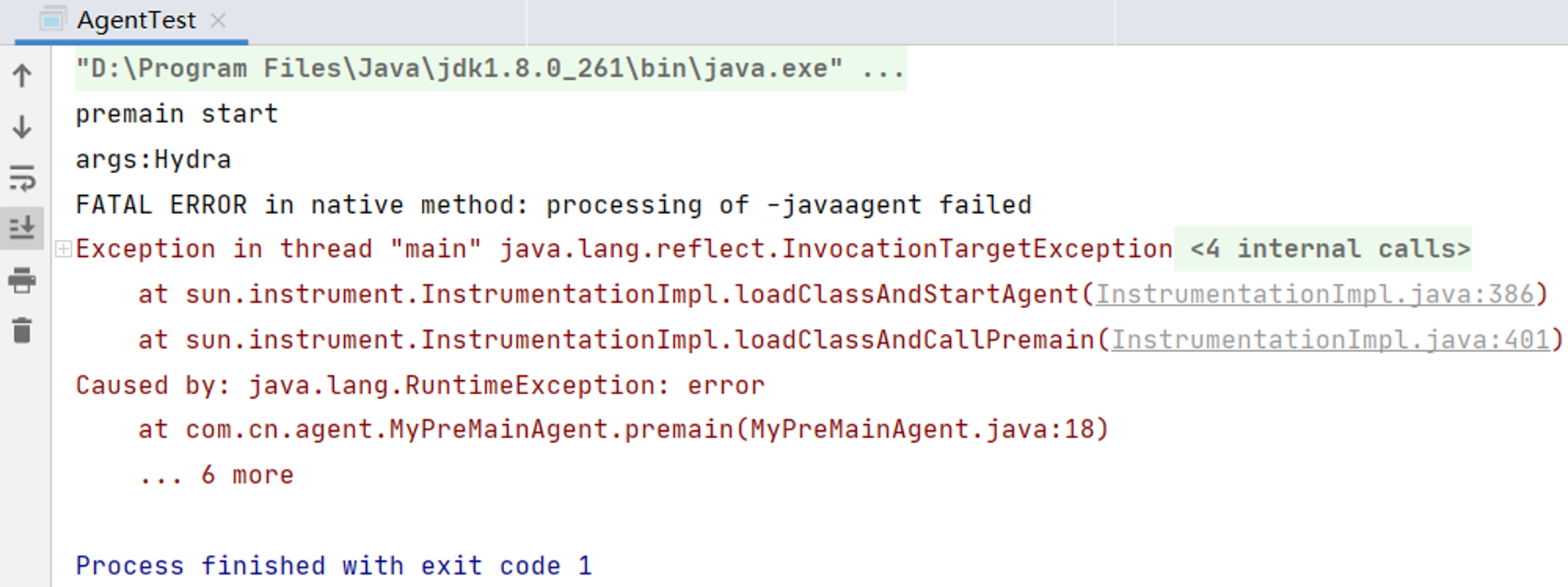Click the Process finished exit code line
Image resolution: width=1568 pixels, height=587 pixels.
coord(333,566)
